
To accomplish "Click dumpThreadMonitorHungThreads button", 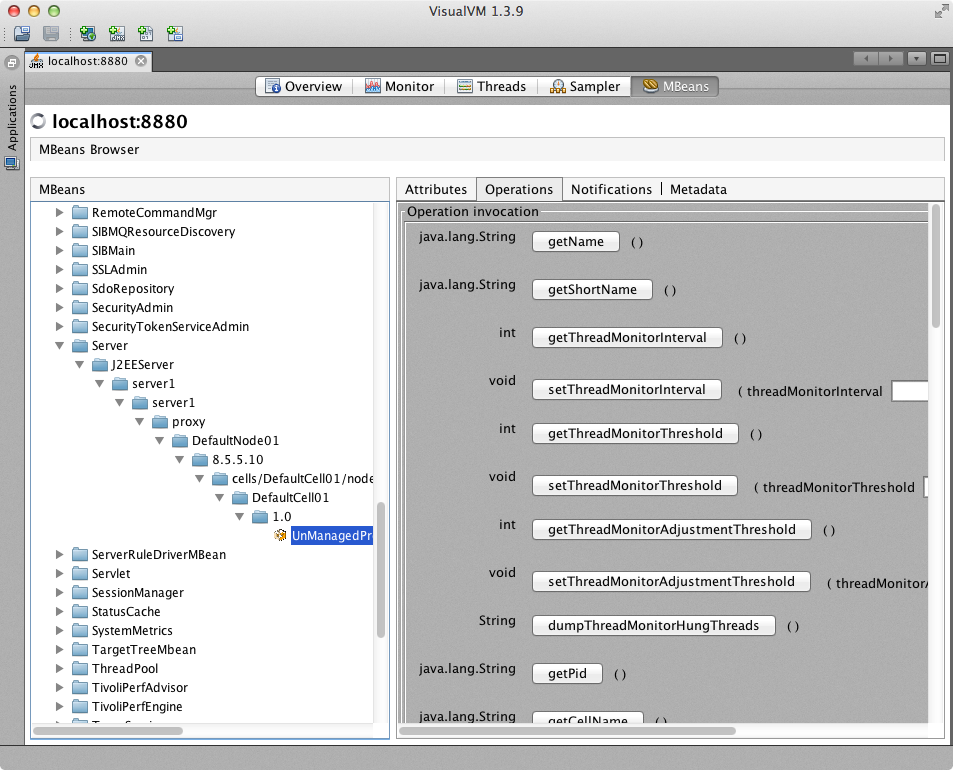I will click(x=653, y=625).
